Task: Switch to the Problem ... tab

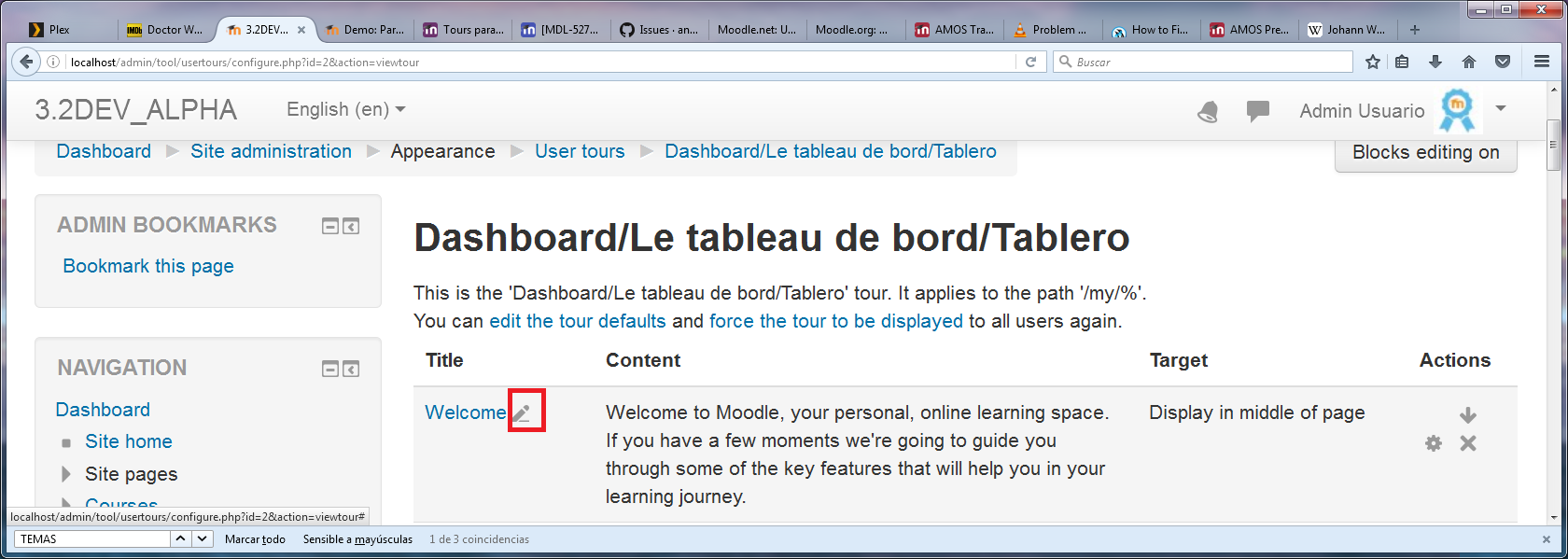Action: coord(1052,30)
